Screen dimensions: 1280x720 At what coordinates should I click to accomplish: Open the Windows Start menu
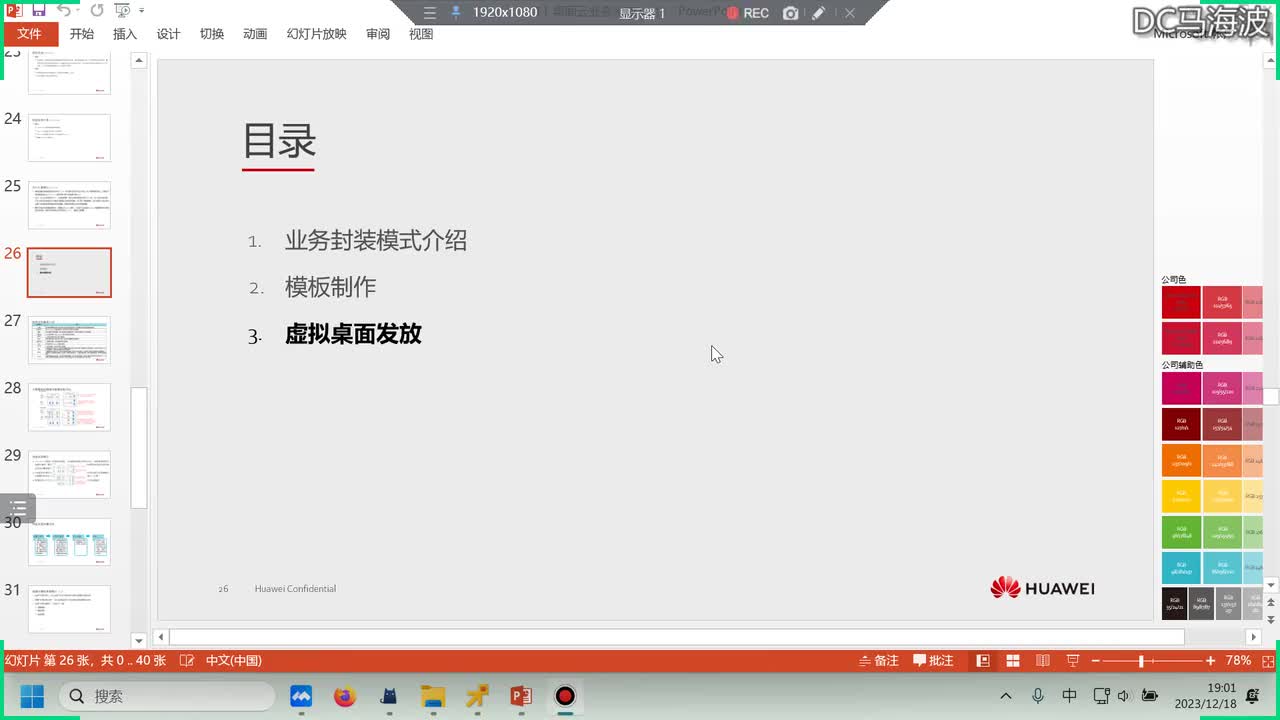pyautogui.click(x=32, y=696)
